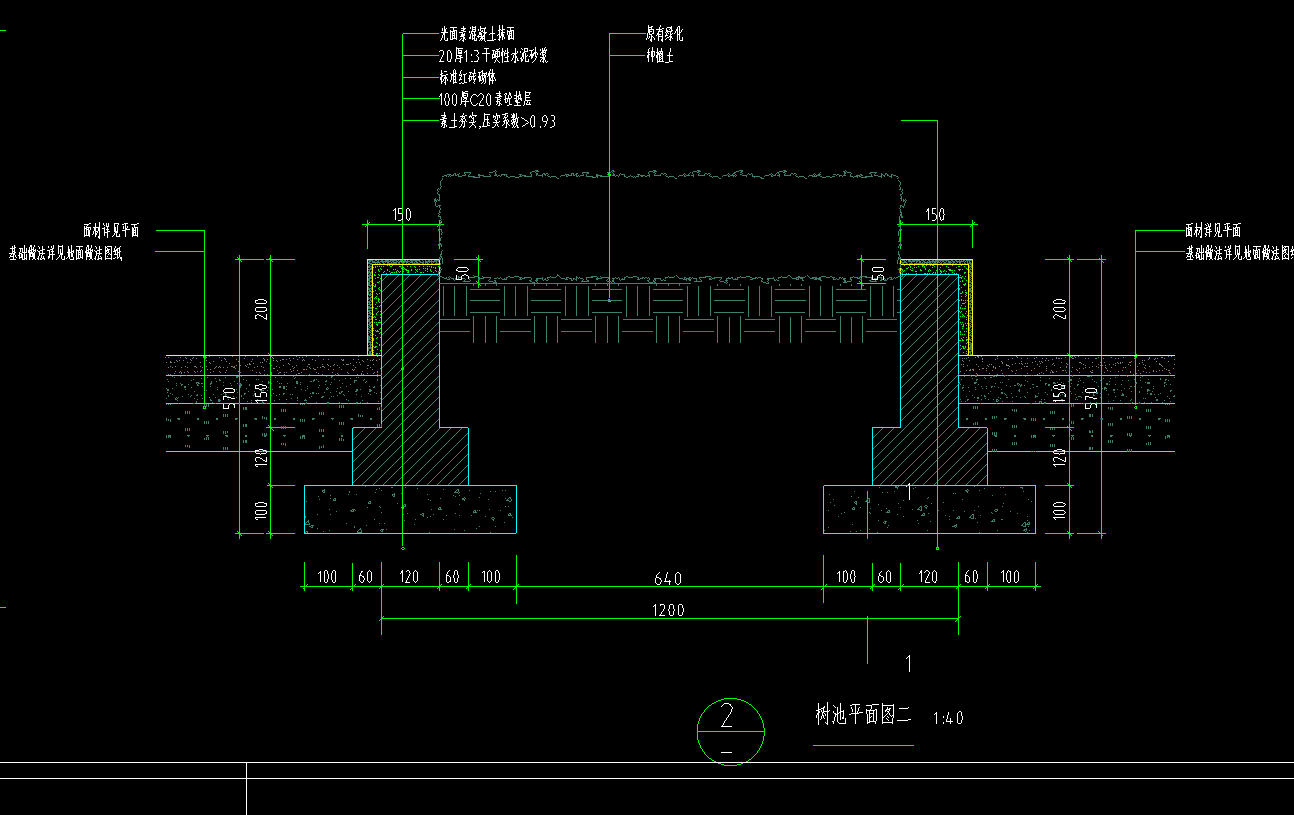The height and width of the screenshot is (815, 1294).
Task: Click the 1200 overall dimension text
Action: (668, 610)
